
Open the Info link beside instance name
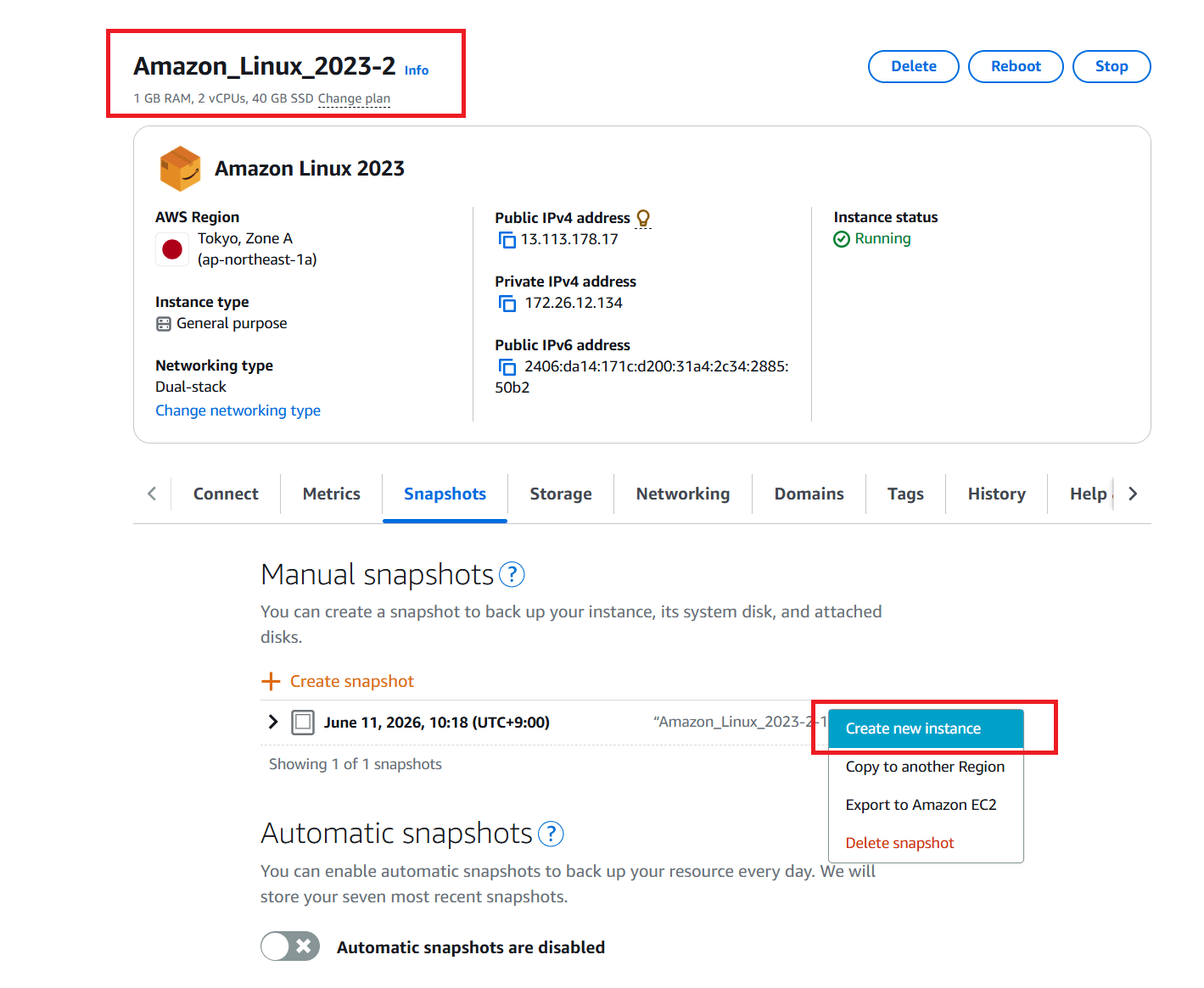click(x=417, y=70)
